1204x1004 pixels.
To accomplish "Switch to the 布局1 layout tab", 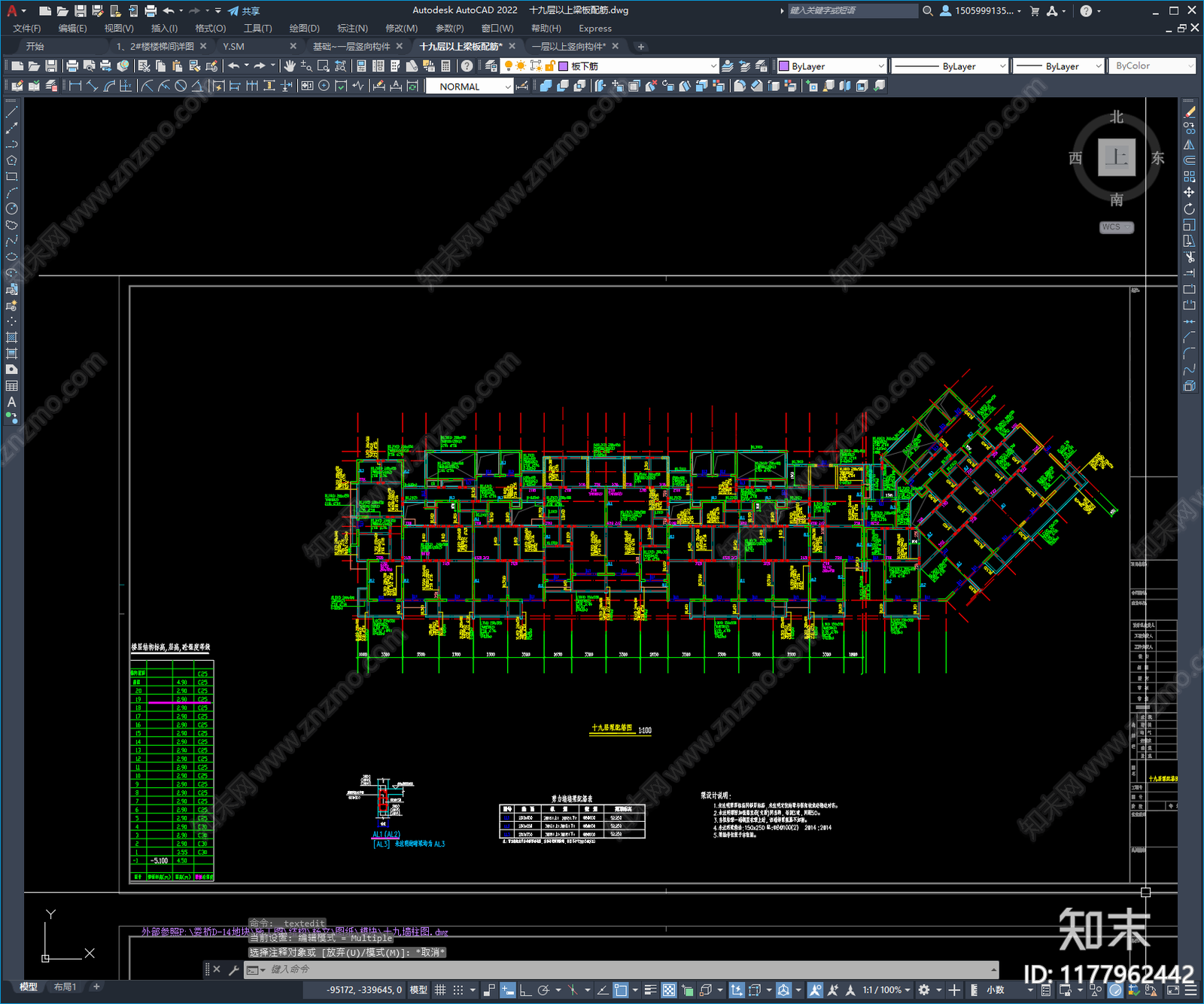I will 65,987.
